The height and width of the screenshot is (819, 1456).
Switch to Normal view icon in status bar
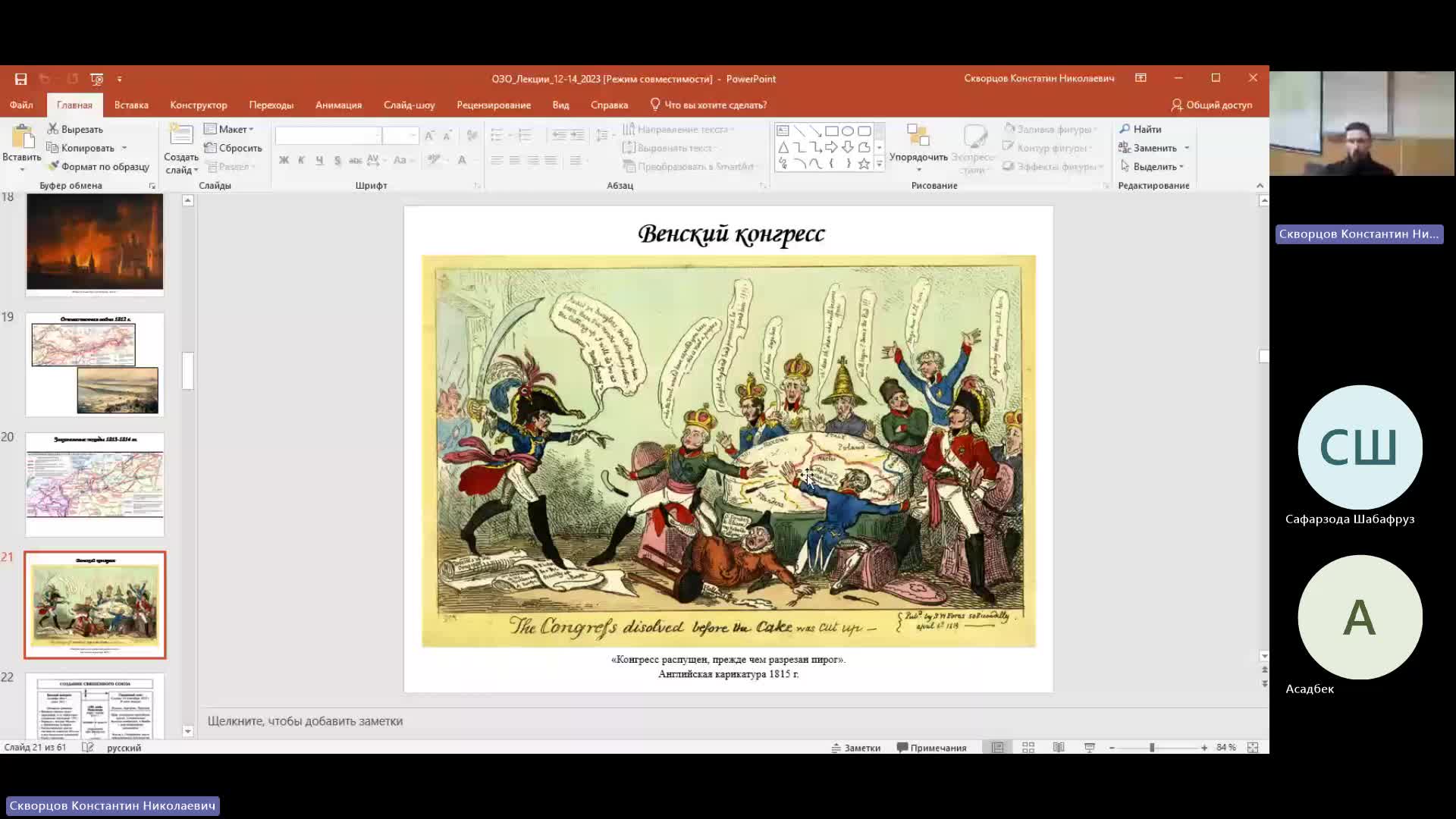(998, 748)
